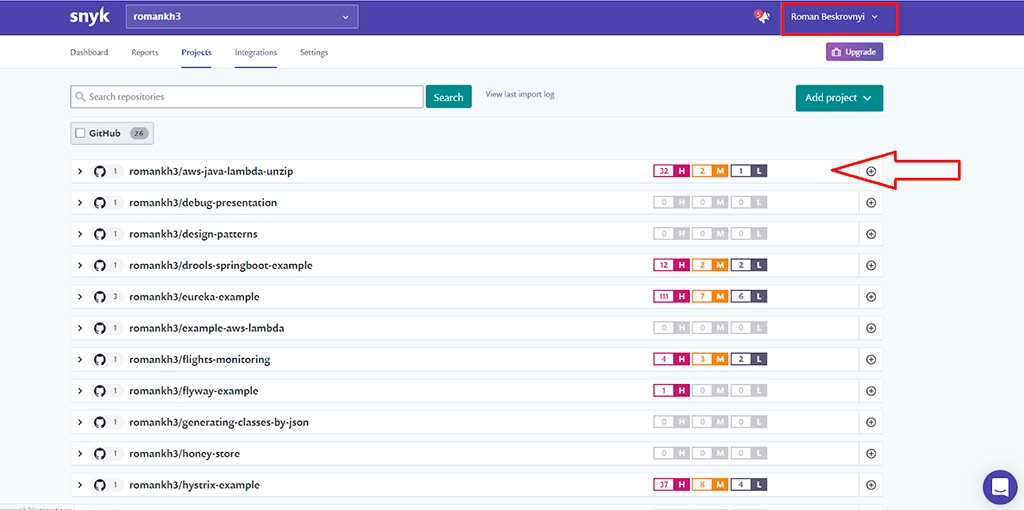
Task: Click GitHub icon on example-aws-lambda row
Action: click(99, 328)
